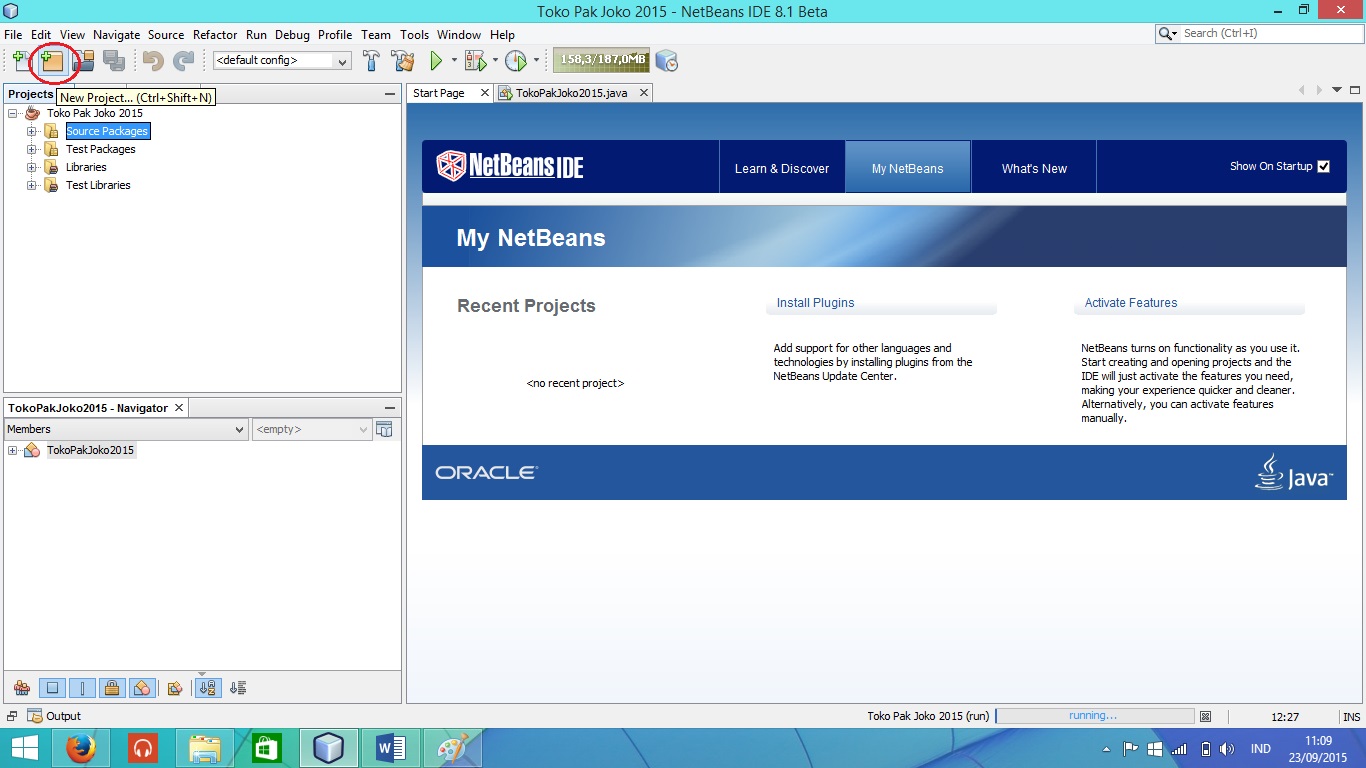
Task: Select the What's New tab
Action: pos(1034,168)
